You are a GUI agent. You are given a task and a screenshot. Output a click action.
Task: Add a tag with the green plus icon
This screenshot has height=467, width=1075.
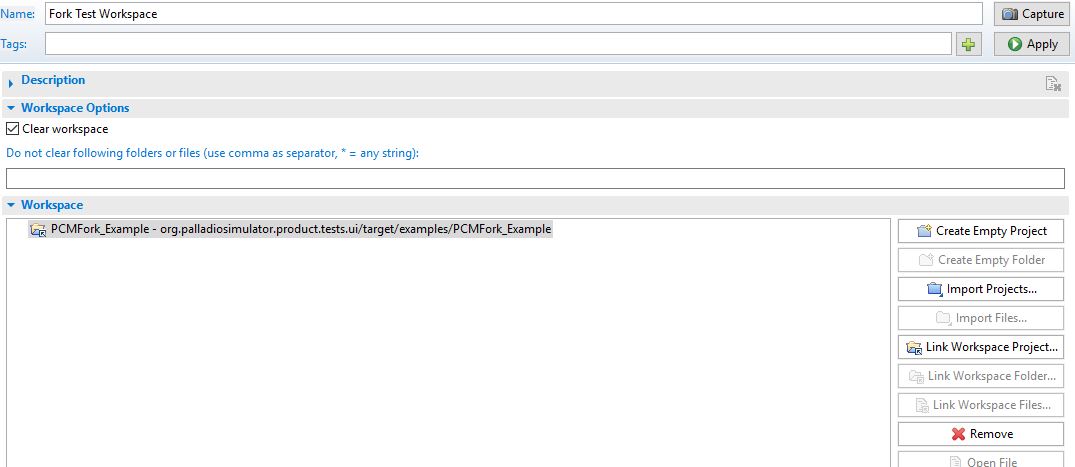tap(968, 44)
